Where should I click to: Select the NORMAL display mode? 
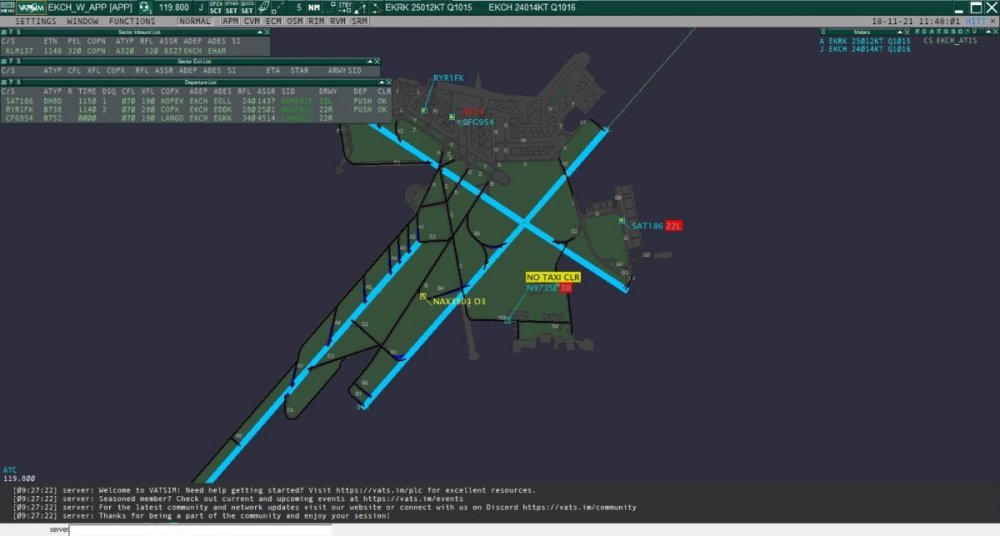coord(195,21)
